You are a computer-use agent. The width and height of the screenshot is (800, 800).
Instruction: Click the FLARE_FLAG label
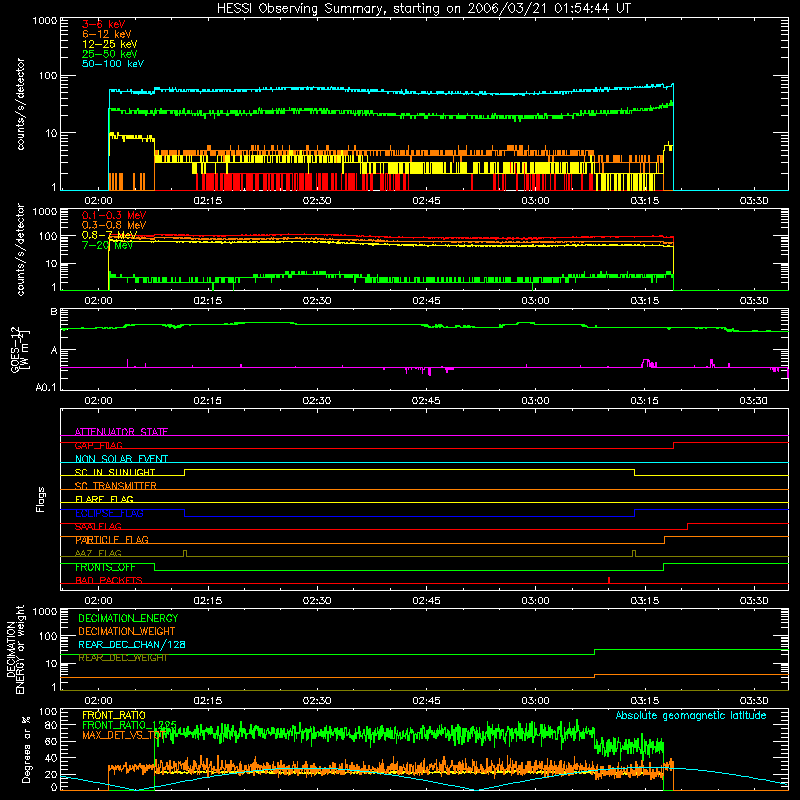coord(104,499)
